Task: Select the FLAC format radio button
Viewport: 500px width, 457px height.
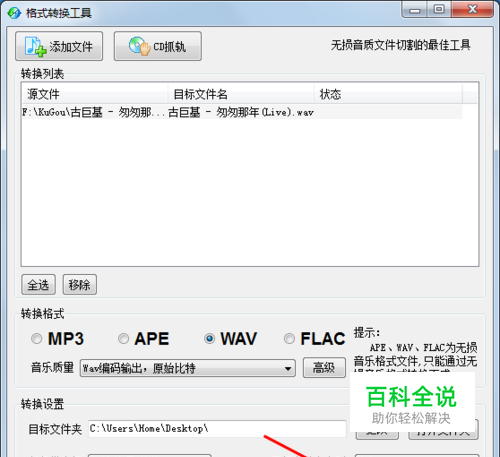Action: 289,339
